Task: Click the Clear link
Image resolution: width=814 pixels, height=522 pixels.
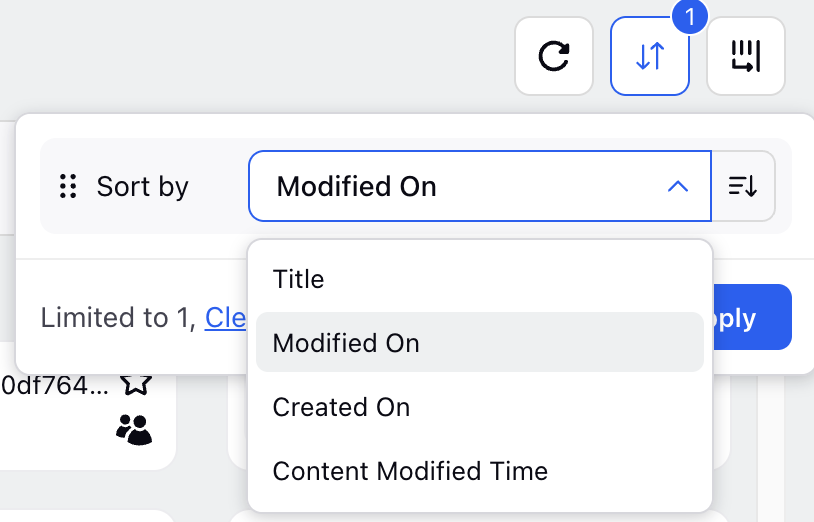Action: point(225,318)
